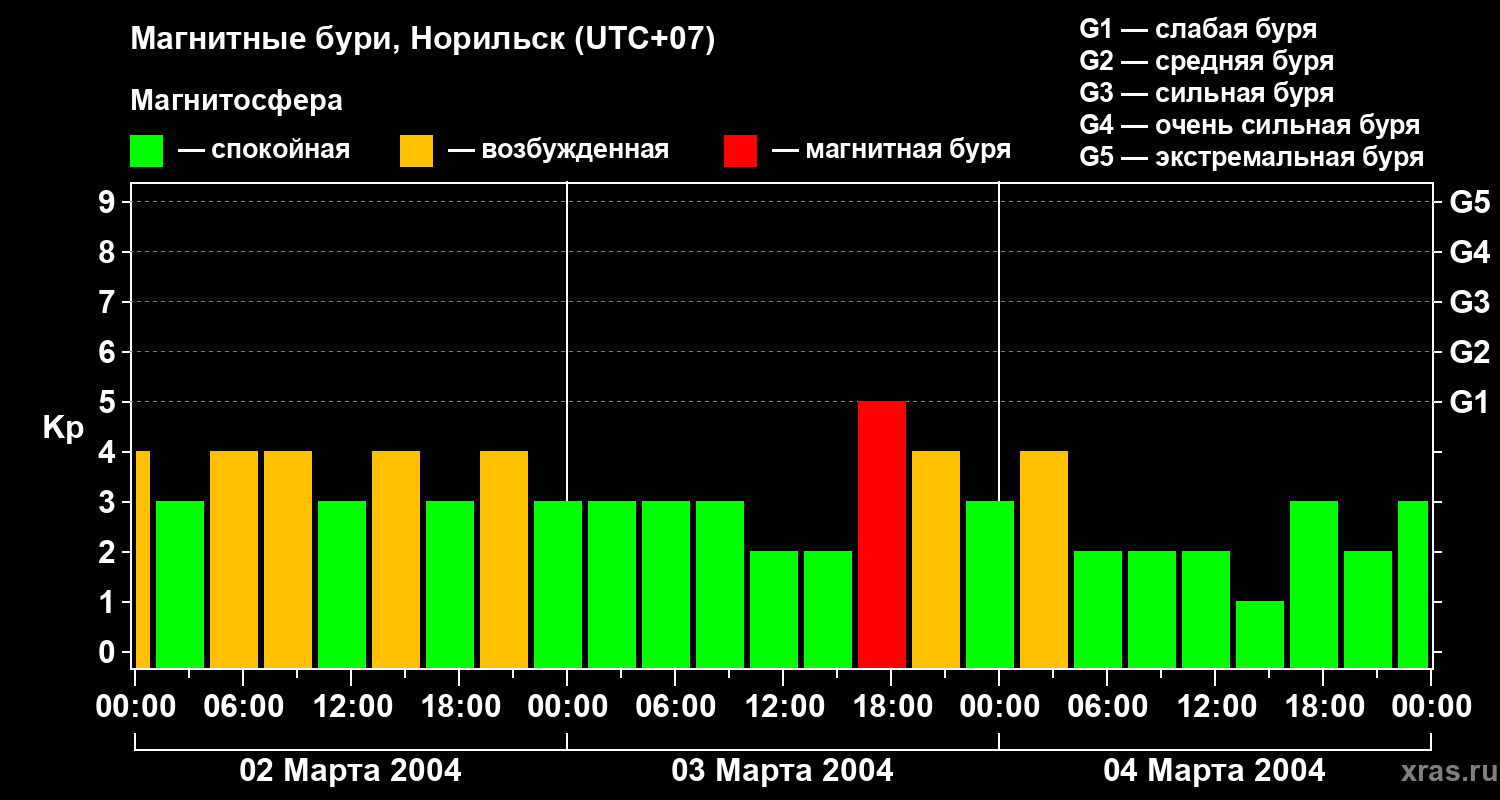Click the Kp axis value 8
1500x800 pixels.
pyautogui.click(x=109, y=252)
